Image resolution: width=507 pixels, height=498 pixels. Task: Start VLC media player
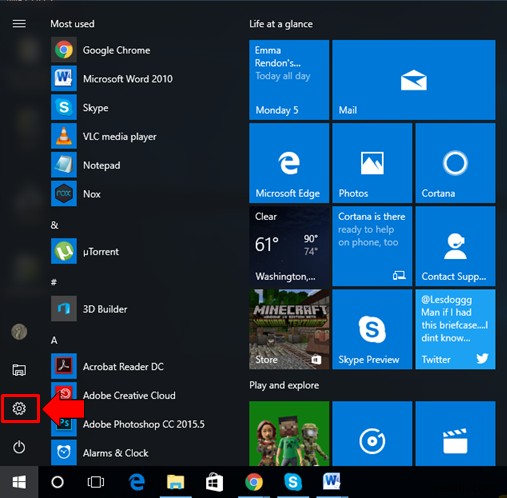tap(133, 136)
